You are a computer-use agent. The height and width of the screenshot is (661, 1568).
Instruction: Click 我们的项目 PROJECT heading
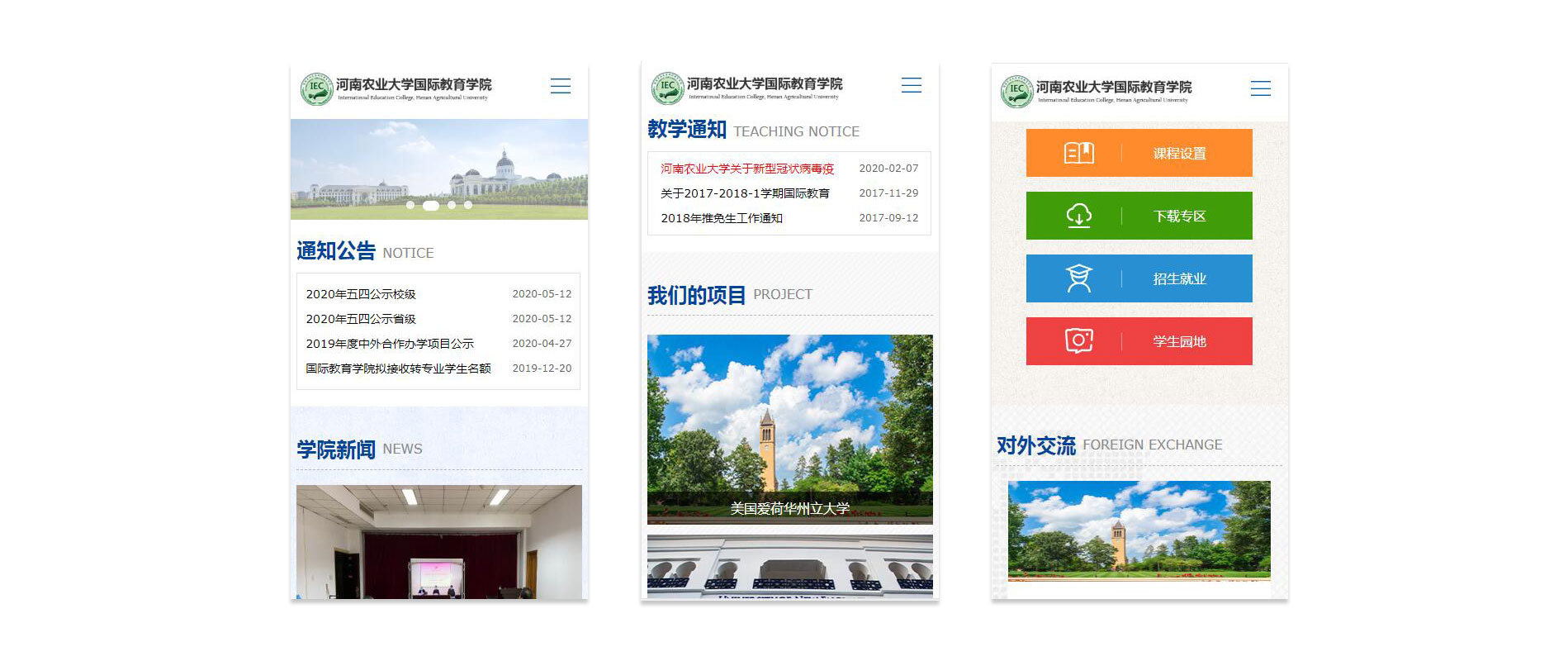coord(730,295)
